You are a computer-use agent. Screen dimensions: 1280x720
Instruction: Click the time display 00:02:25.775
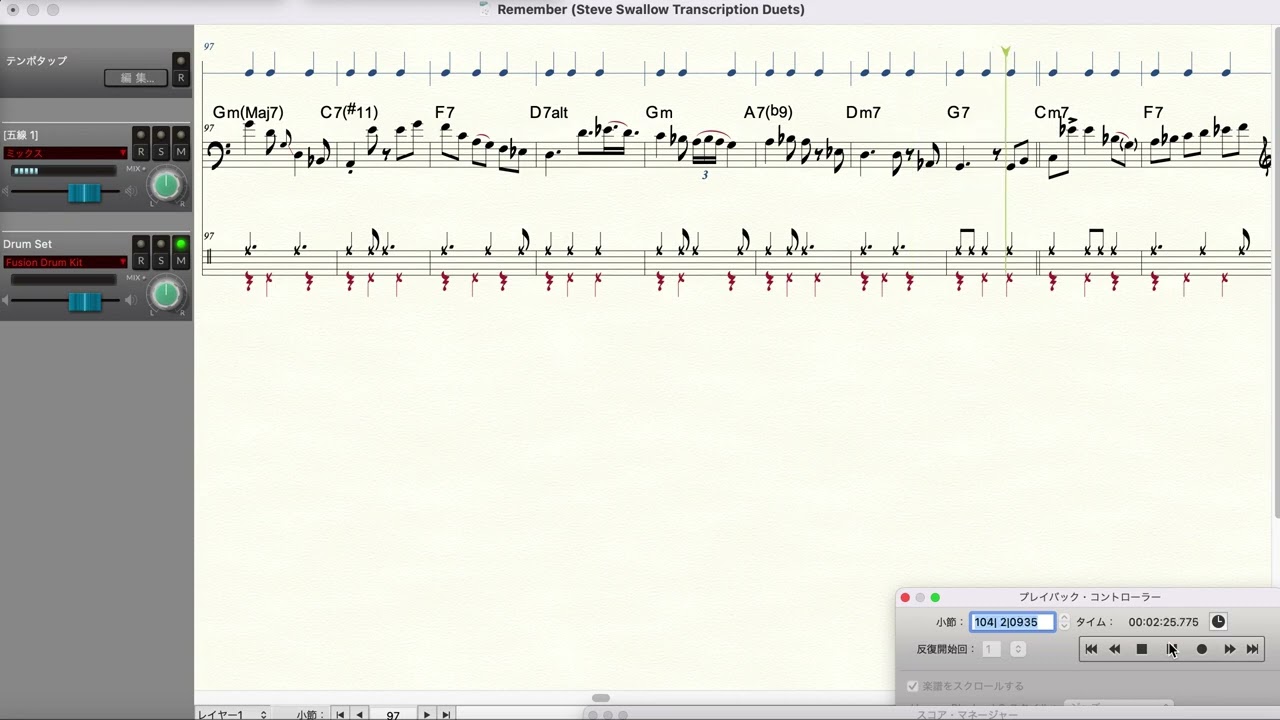[1163, 622]
